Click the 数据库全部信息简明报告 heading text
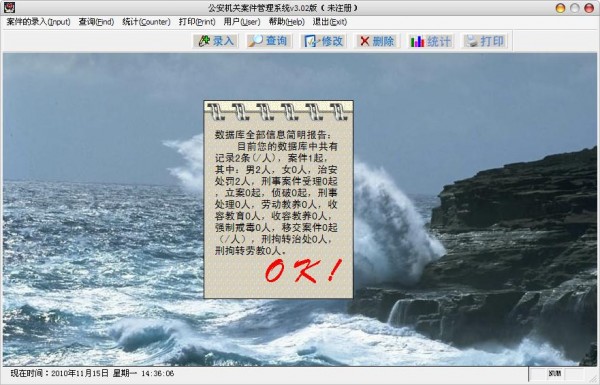600x385 pixels. tap(274, 135)
